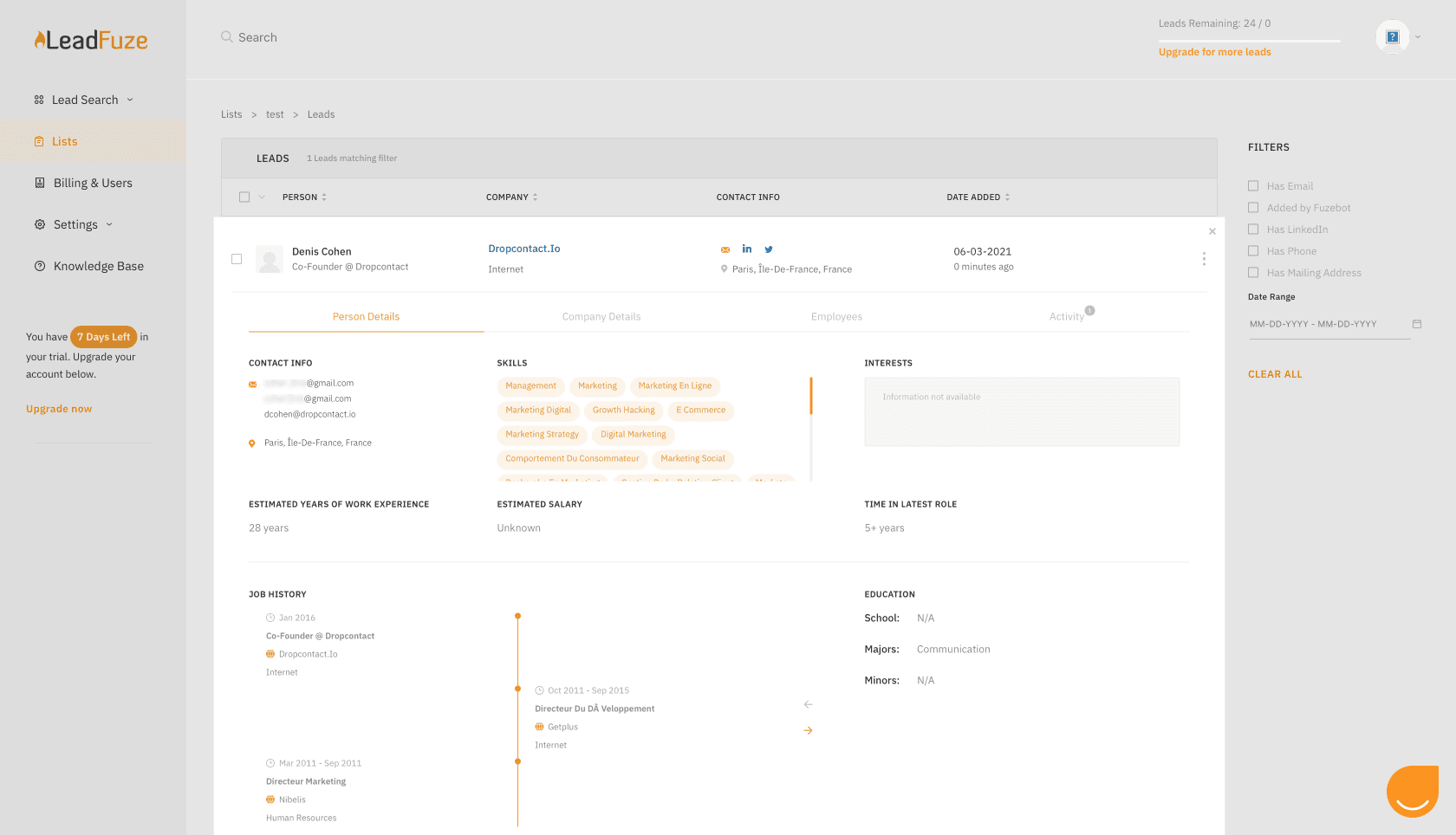Open Billing & Users in sidebar
The image size is (1456, 835).
tap(93, 183)
